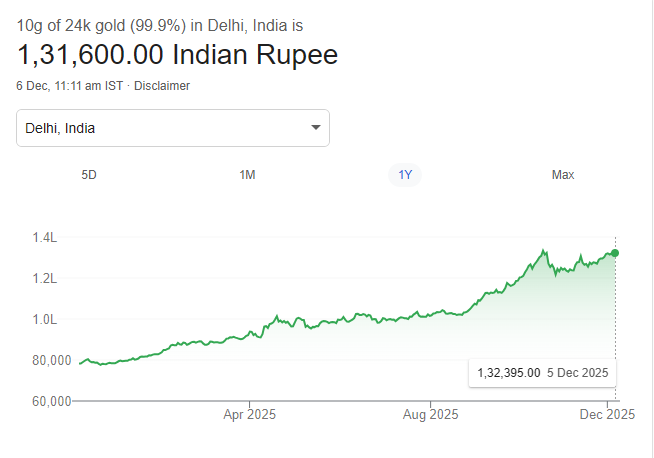654x458 pixels.
Task: Click the Dec 2025 axis label
Action: 606,414
